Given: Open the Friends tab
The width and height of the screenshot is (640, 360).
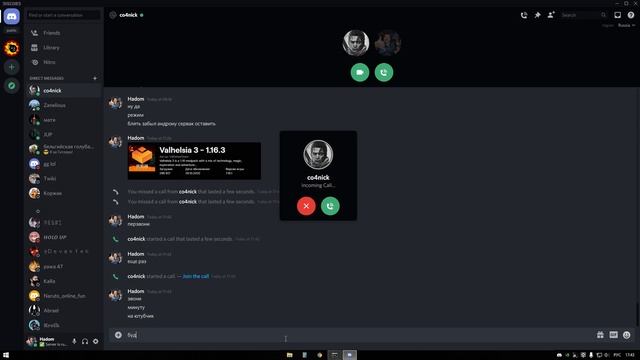Looking at the screenshot, I should click(64, 33).
